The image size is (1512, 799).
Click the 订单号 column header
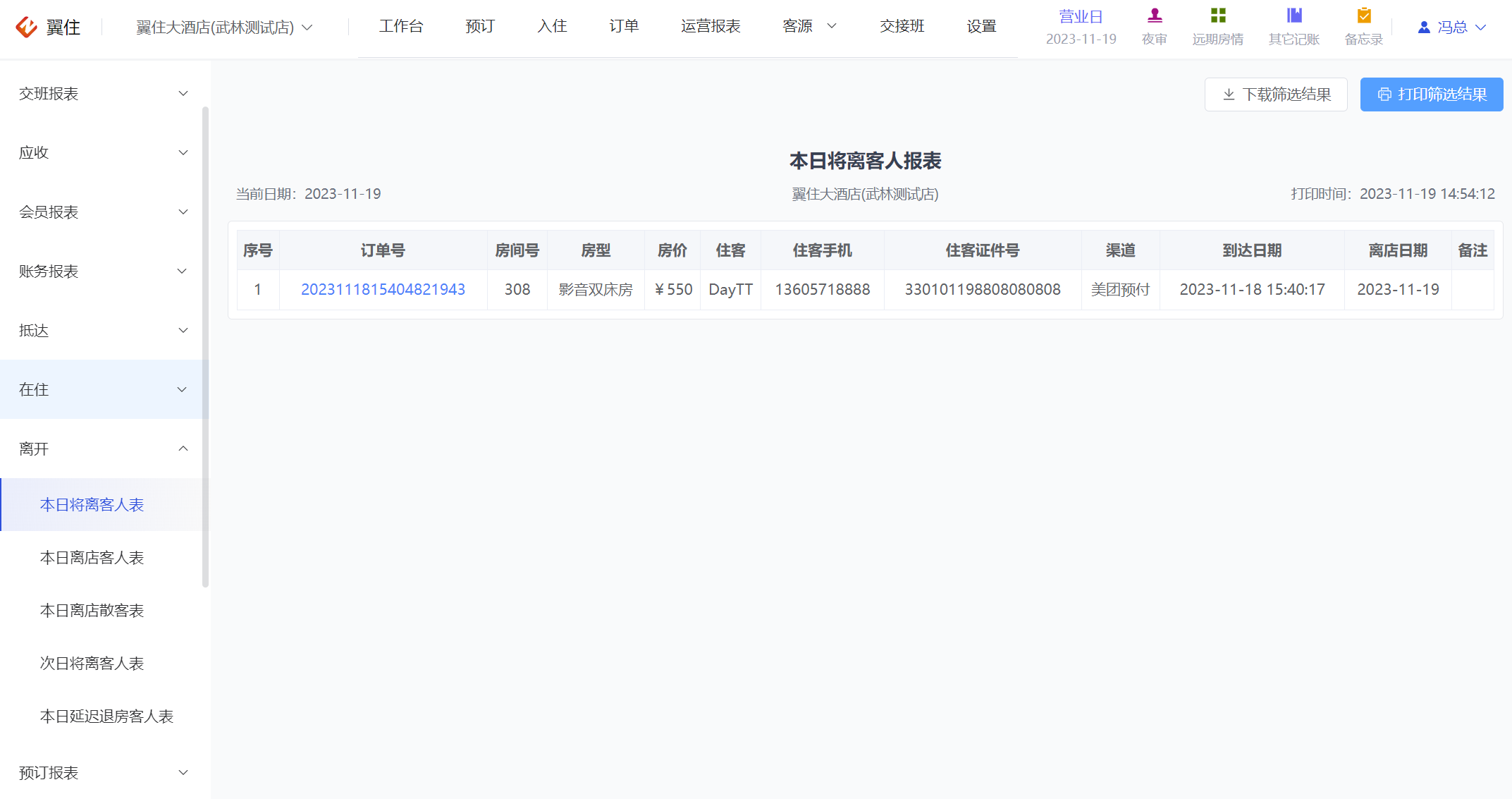pyautogui.click(x=383, y=250)
